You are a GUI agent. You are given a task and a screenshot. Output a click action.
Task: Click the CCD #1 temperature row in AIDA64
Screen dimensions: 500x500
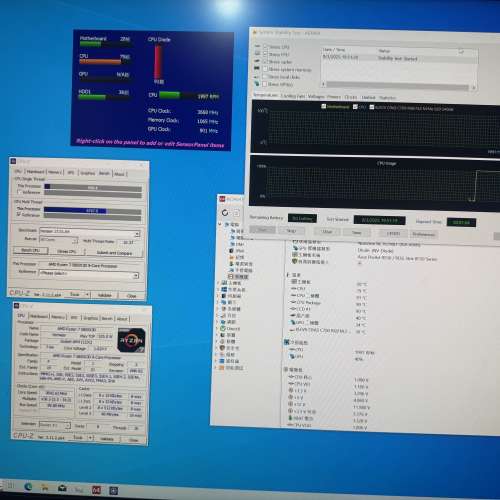329,310
